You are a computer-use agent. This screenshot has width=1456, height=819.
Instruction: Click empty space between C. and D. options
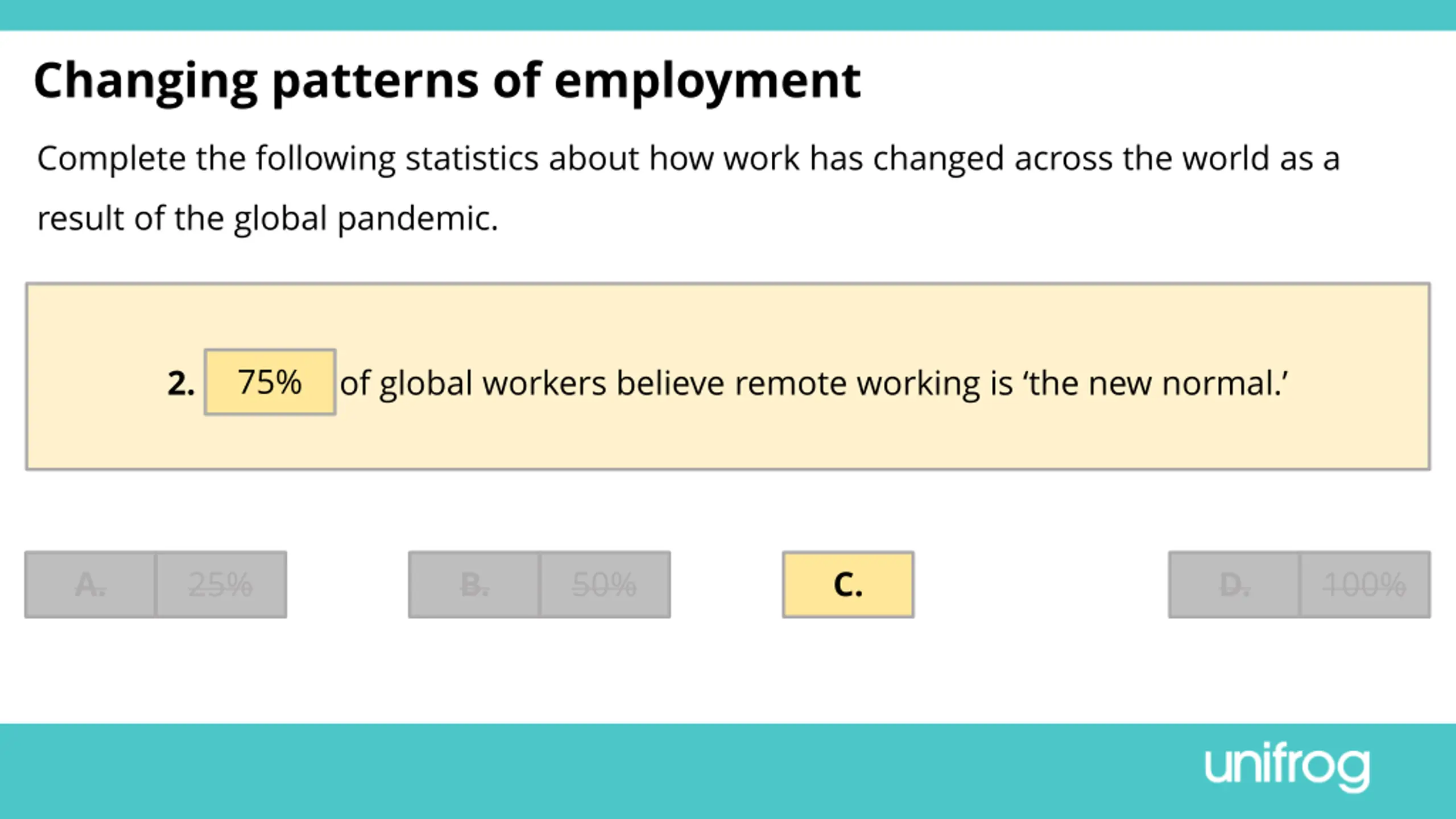[1041, 585]
